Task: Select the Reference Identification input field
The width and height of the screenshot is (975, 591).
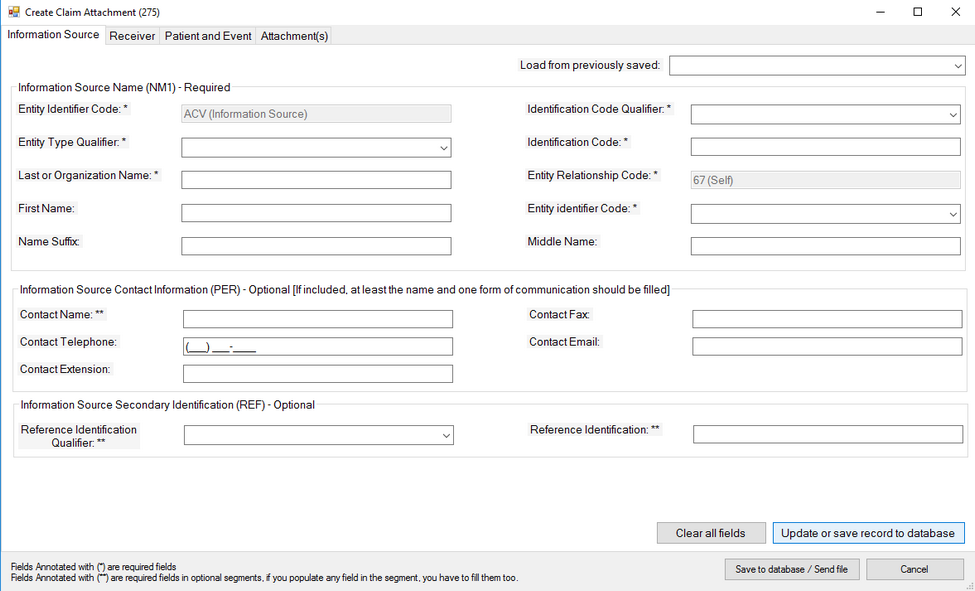Action: point(826,433)
